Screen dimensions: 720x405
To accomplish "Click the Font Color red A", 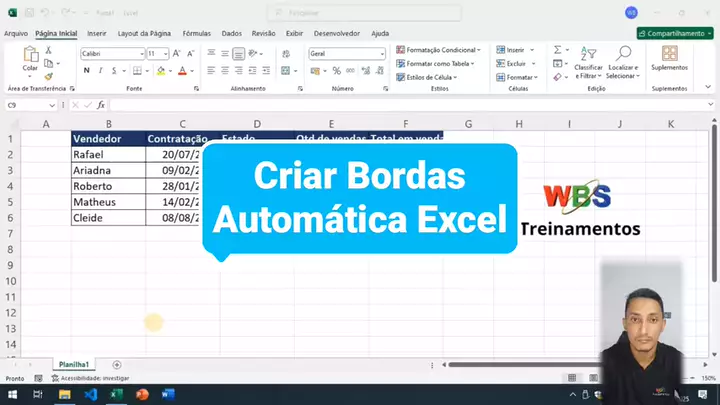I will pyautogui.click(x=182, y=70).
